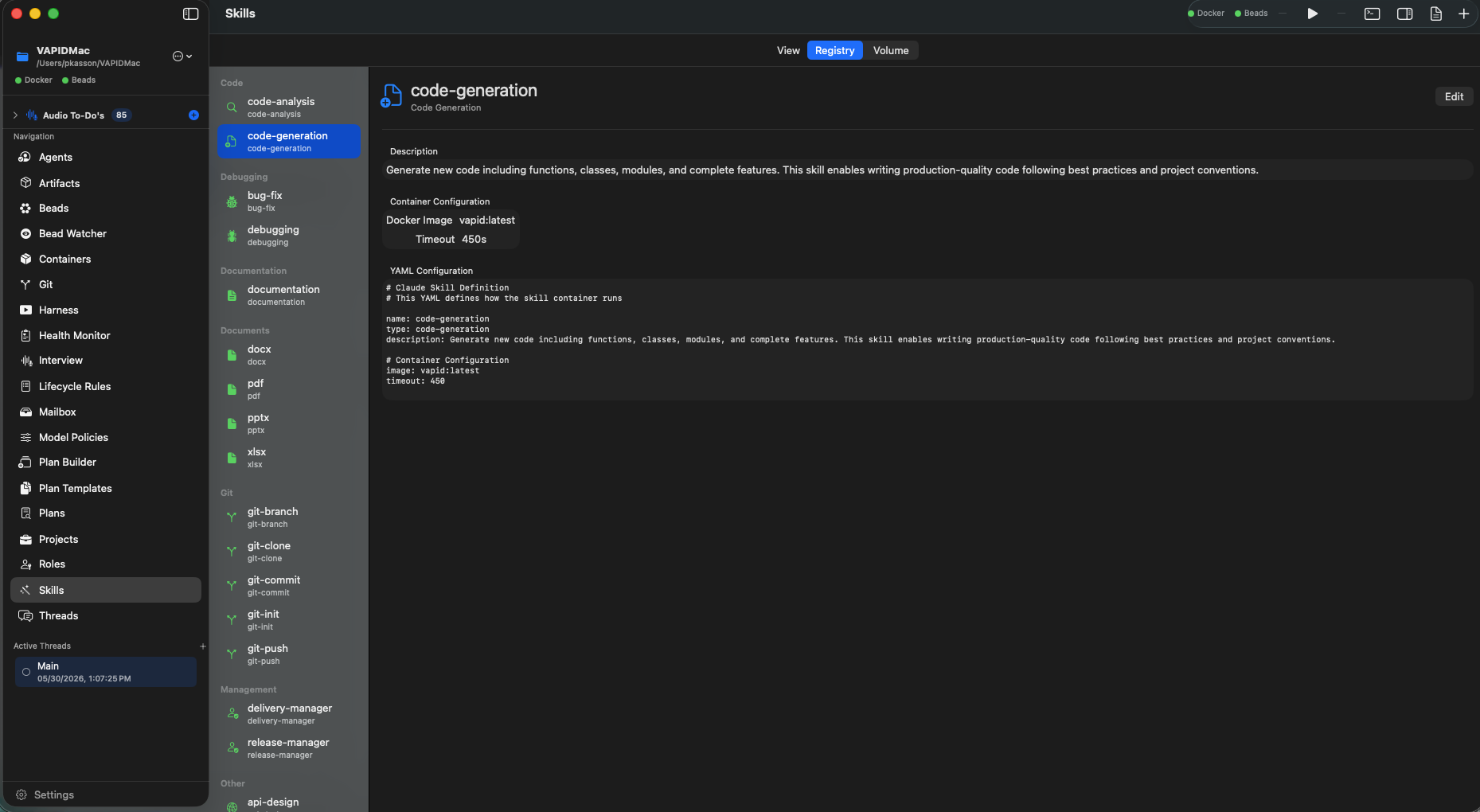This screenshot has height=812, width=1480.
Task: Open Projects section
Action: tap(105, 540)
